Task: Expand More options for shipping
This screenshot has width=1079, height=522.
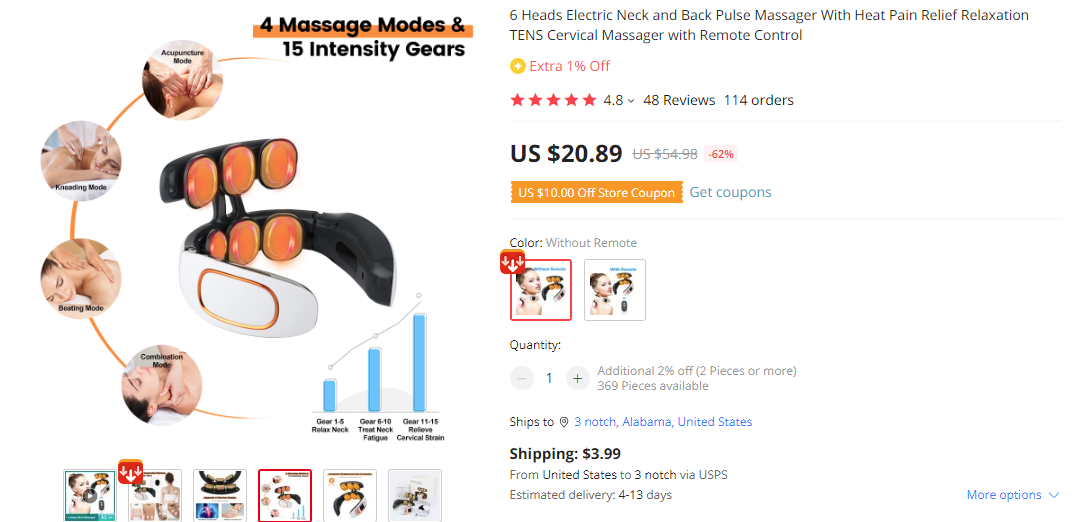Action: [x=1013, y=495]
